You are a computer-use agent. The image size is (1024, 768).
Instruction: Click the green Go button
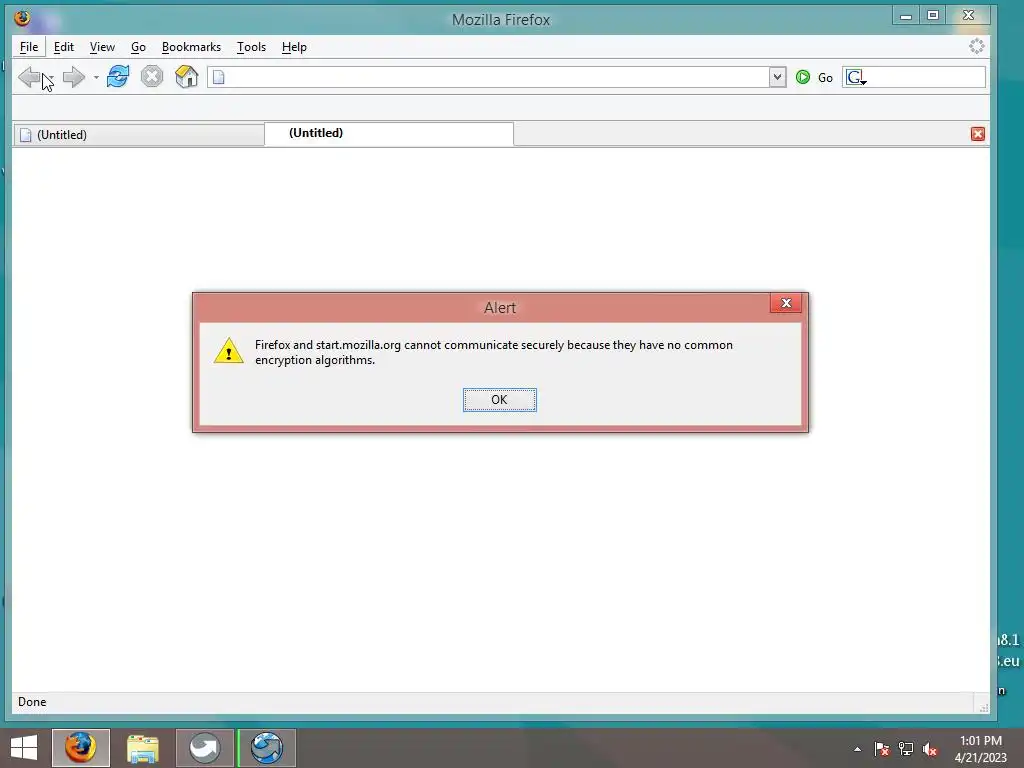[814, 78]
